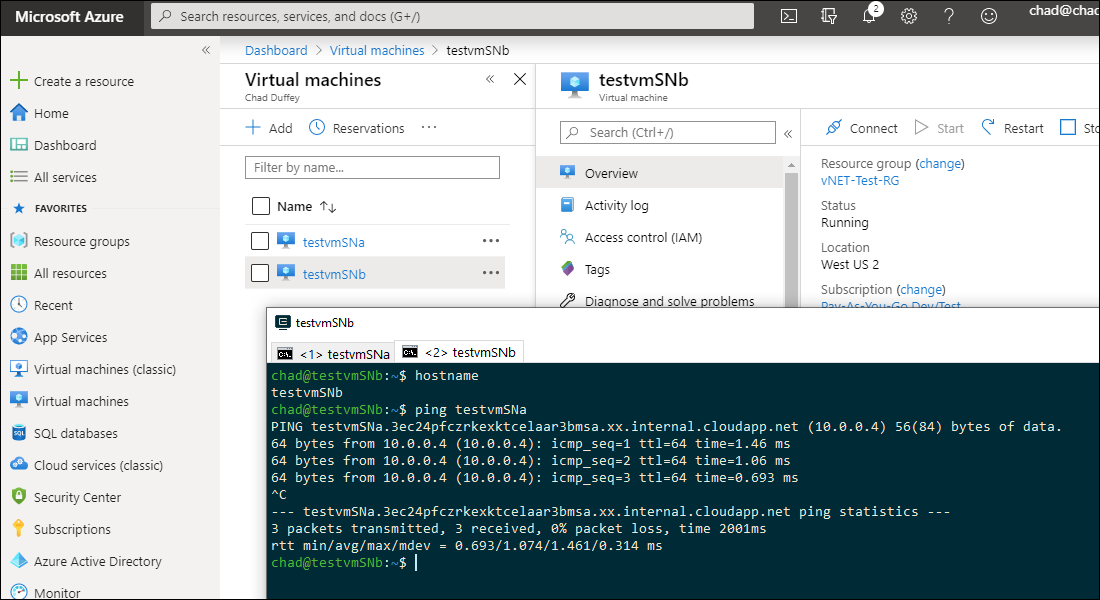
Task: Collapse the Virtual machines blade
Action: [490, 79]
